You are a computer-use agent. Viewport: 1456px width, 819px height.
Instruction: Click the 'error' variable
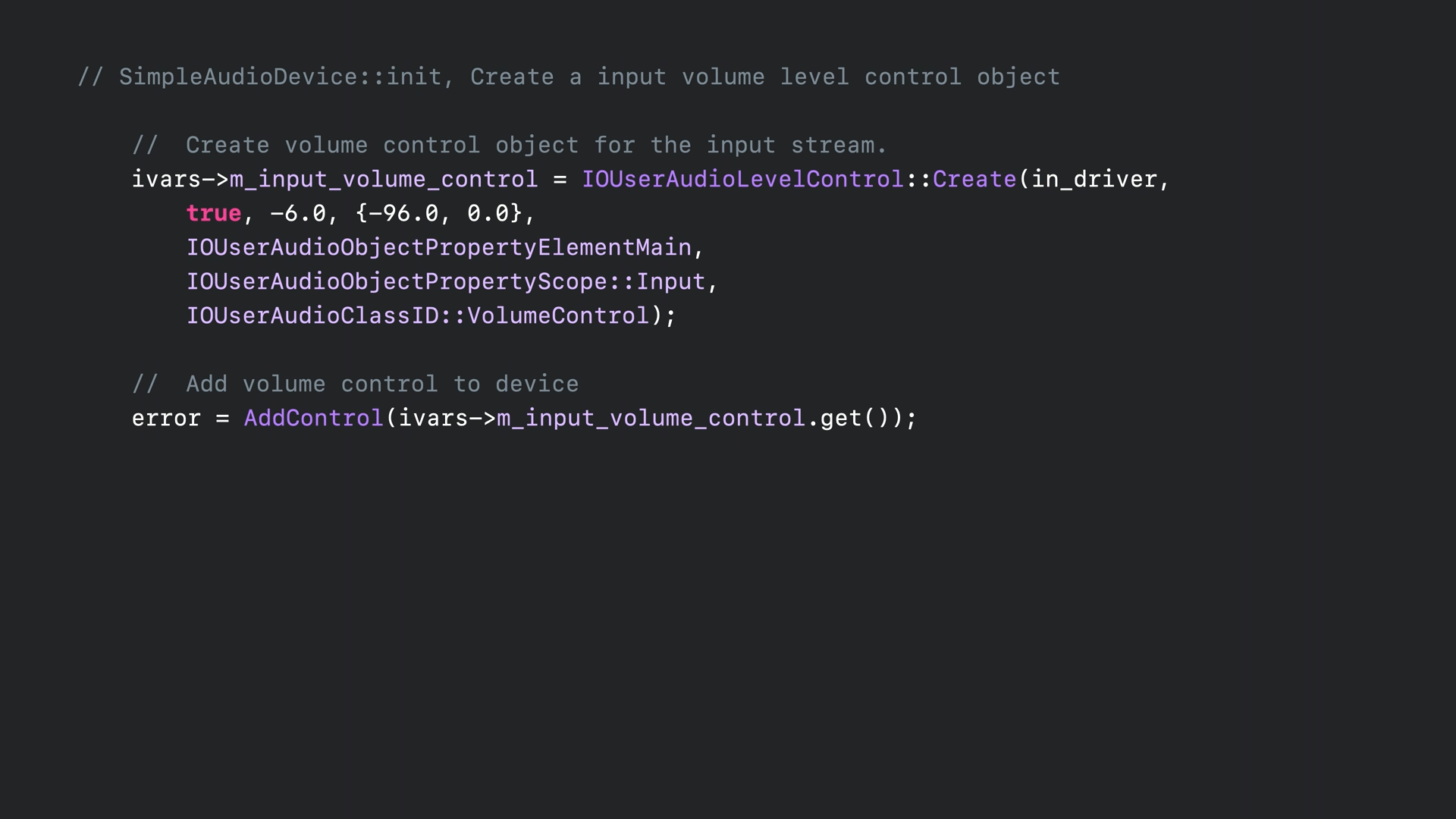pyautogui.click(x=166, y=418)
